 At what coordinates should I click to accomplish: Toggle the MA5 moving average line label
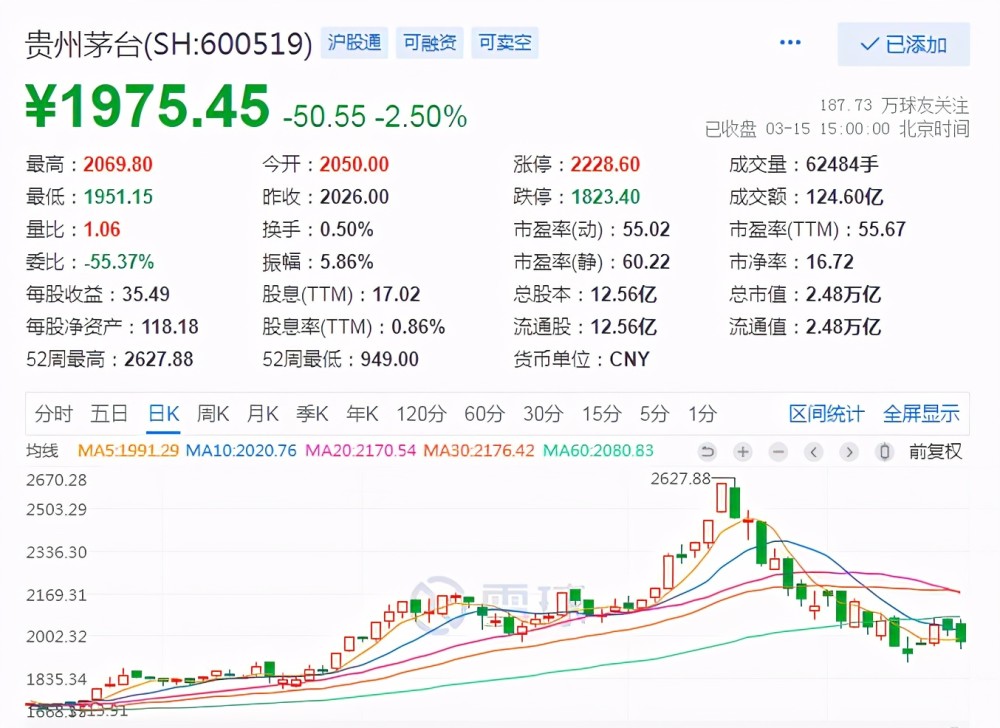point(128,451)
